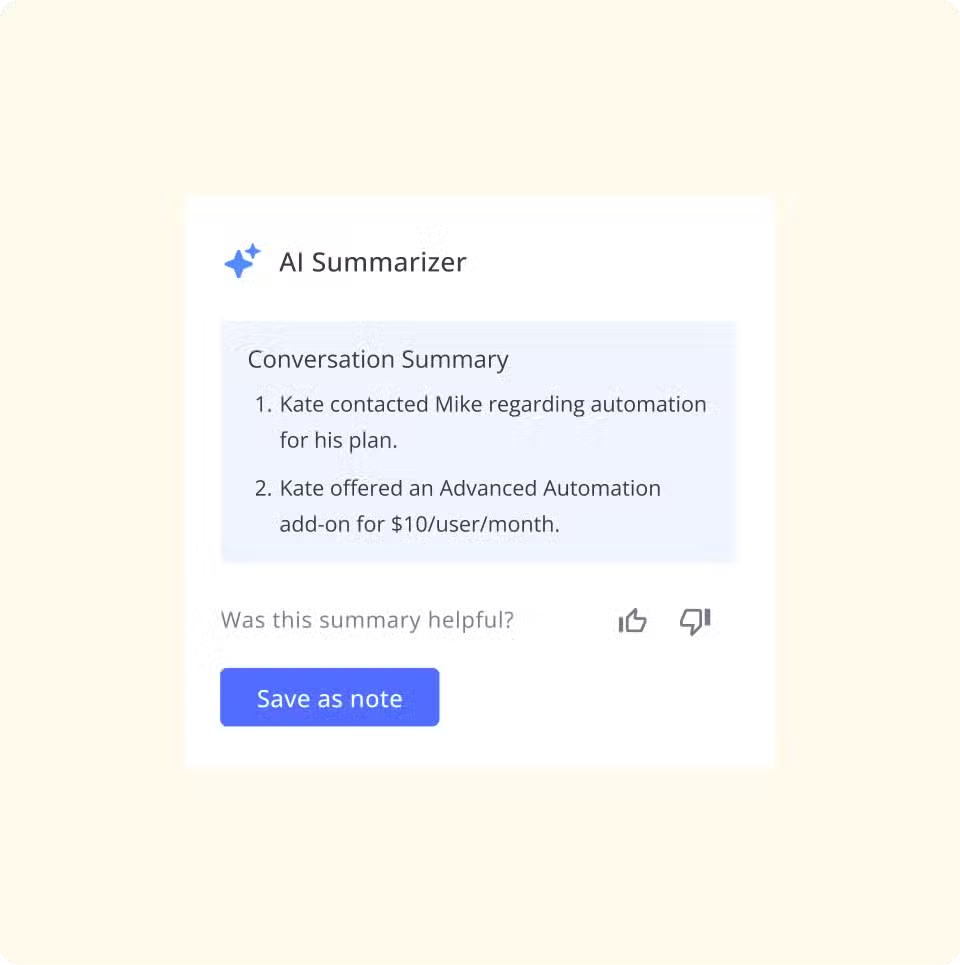This screenshot has height=965, width=960.
Task: Click the AI Summarizer title text
Action: click(x=371, y=262)
